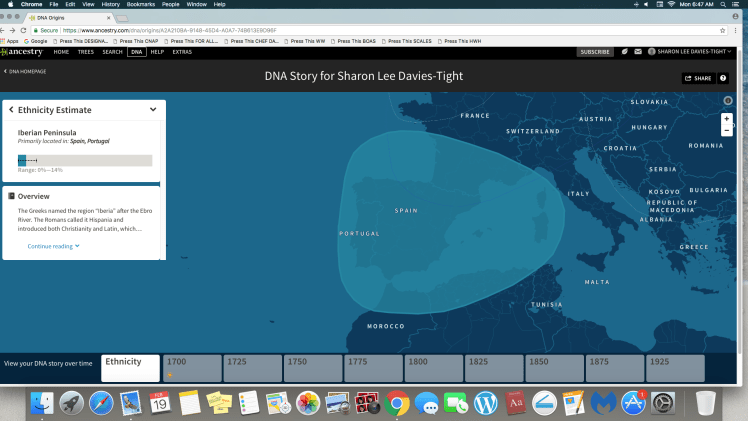
Task: Open WordPress from the Dock
Action: (486, 403)
